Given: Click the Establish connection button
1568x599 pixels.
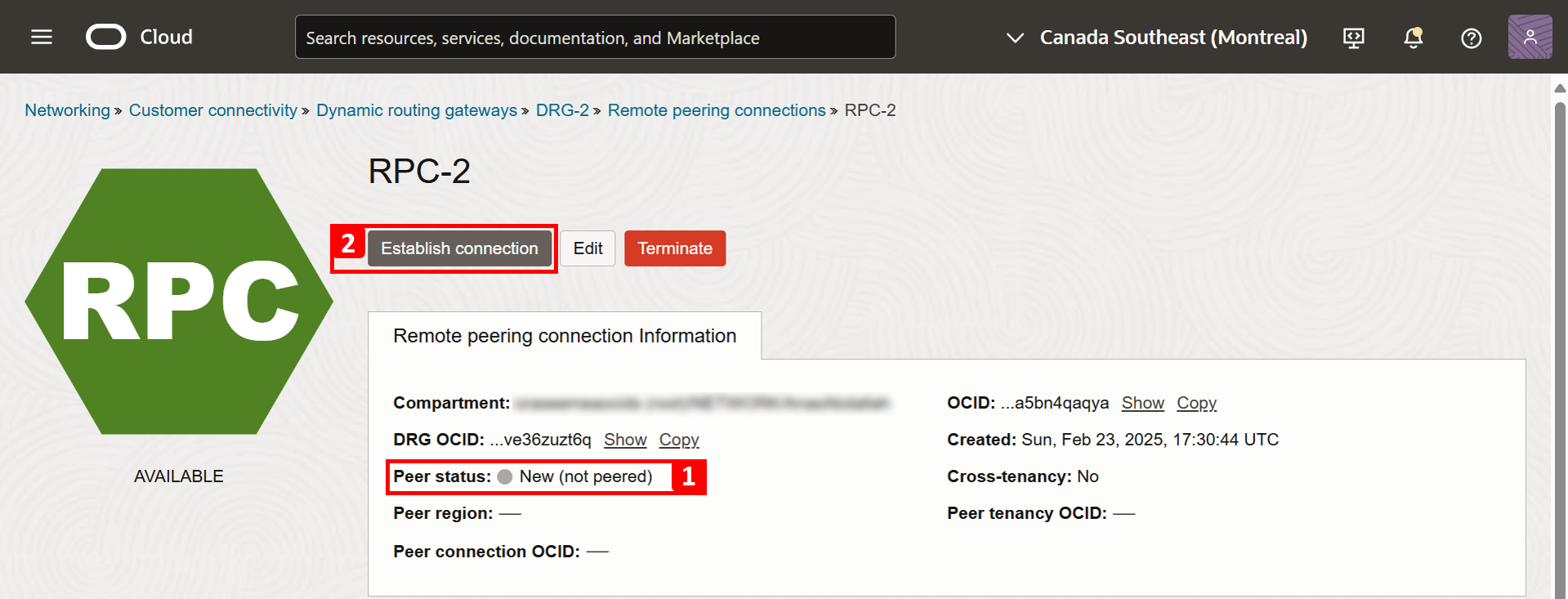Looking at the screenshot, I should pyautogui.click(x=459, y=248).
